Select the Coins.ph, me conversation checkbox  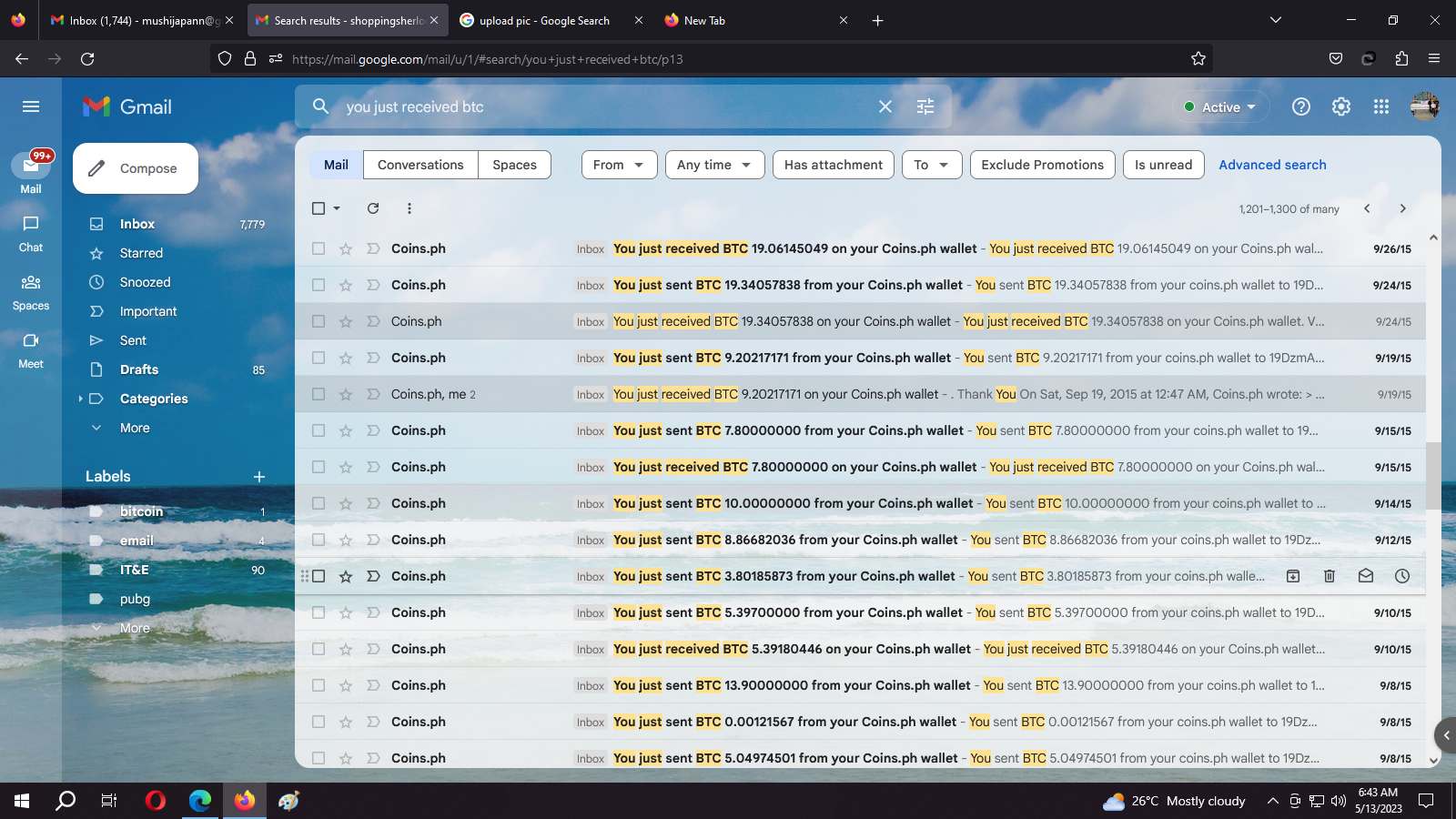click(x=318, y=394)
